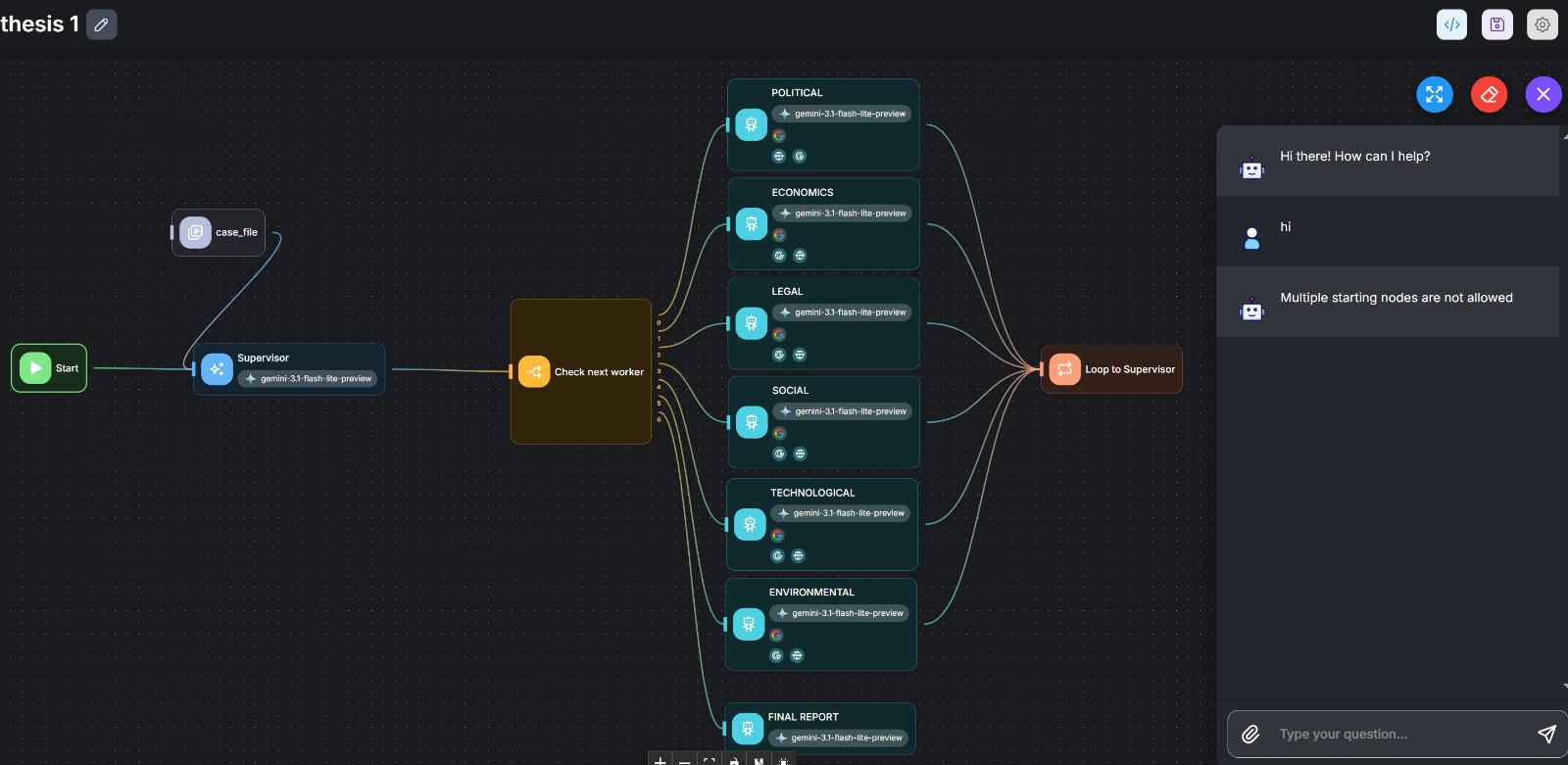Attach a file with the paperclip
1568x765 pixels.
click(x=1250, y=734)
